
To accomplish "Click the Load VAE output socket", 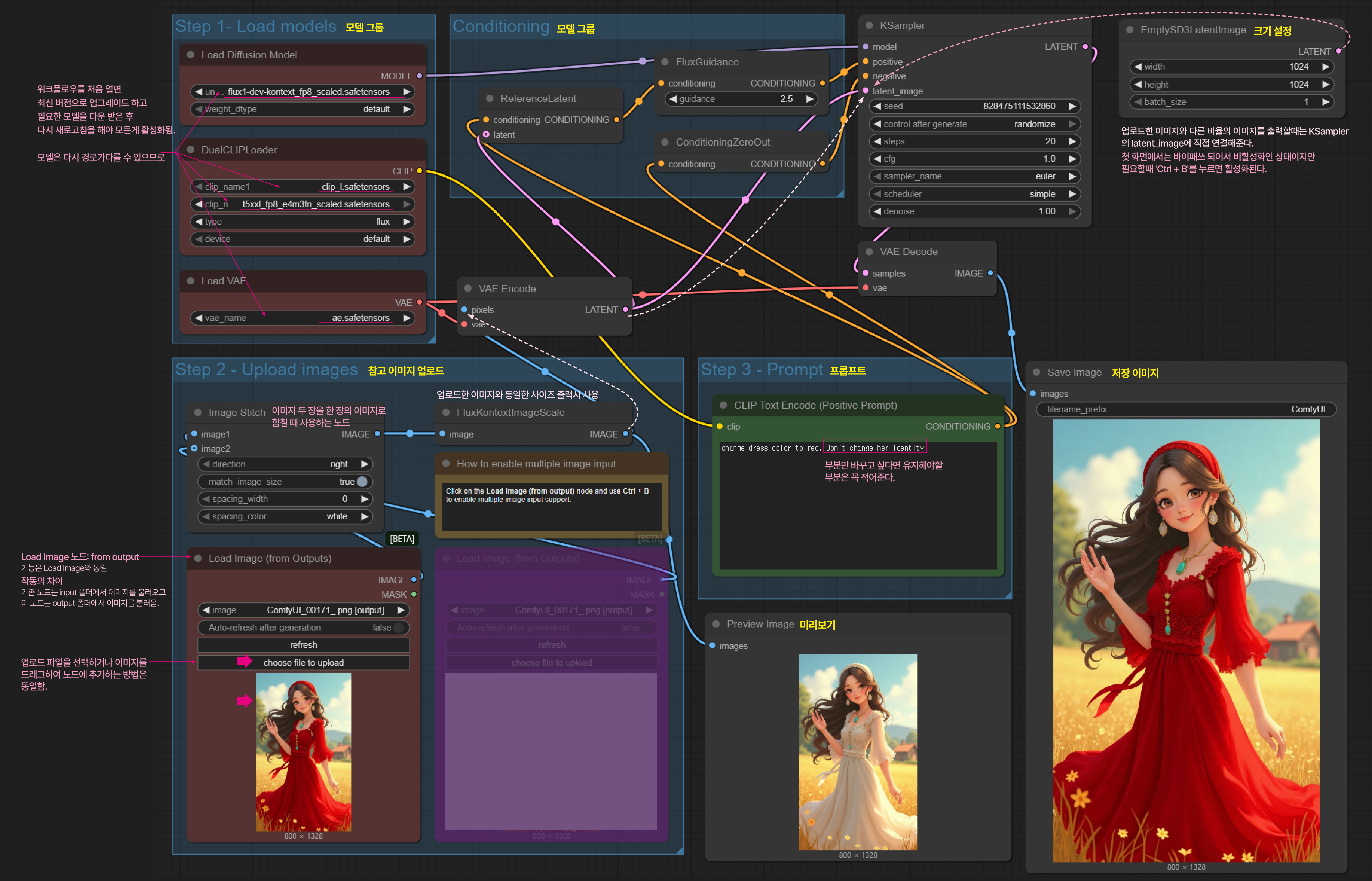I will 420,303.
